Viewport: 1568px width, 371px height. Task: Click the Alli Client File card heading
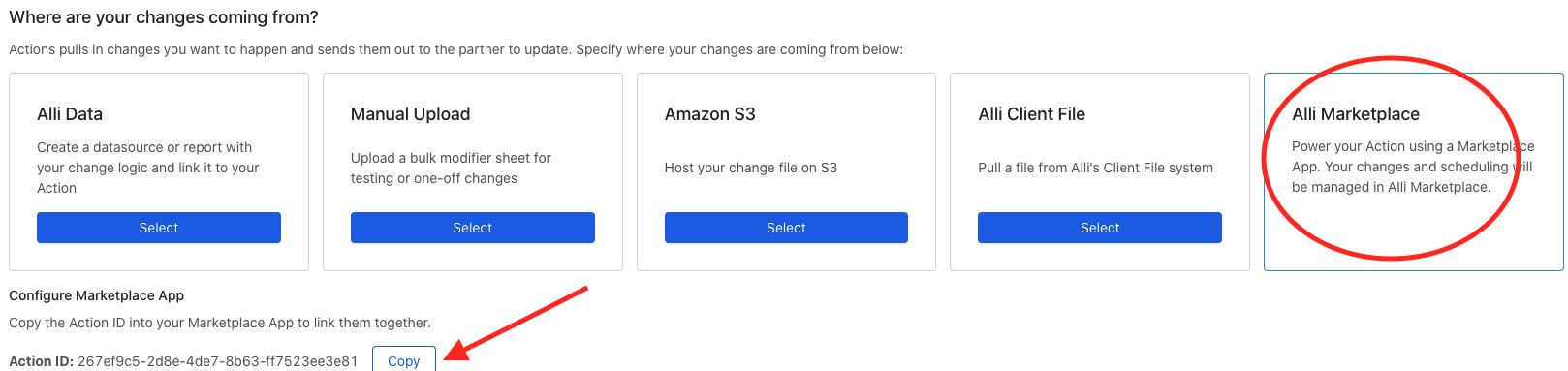pos(1032,114)
